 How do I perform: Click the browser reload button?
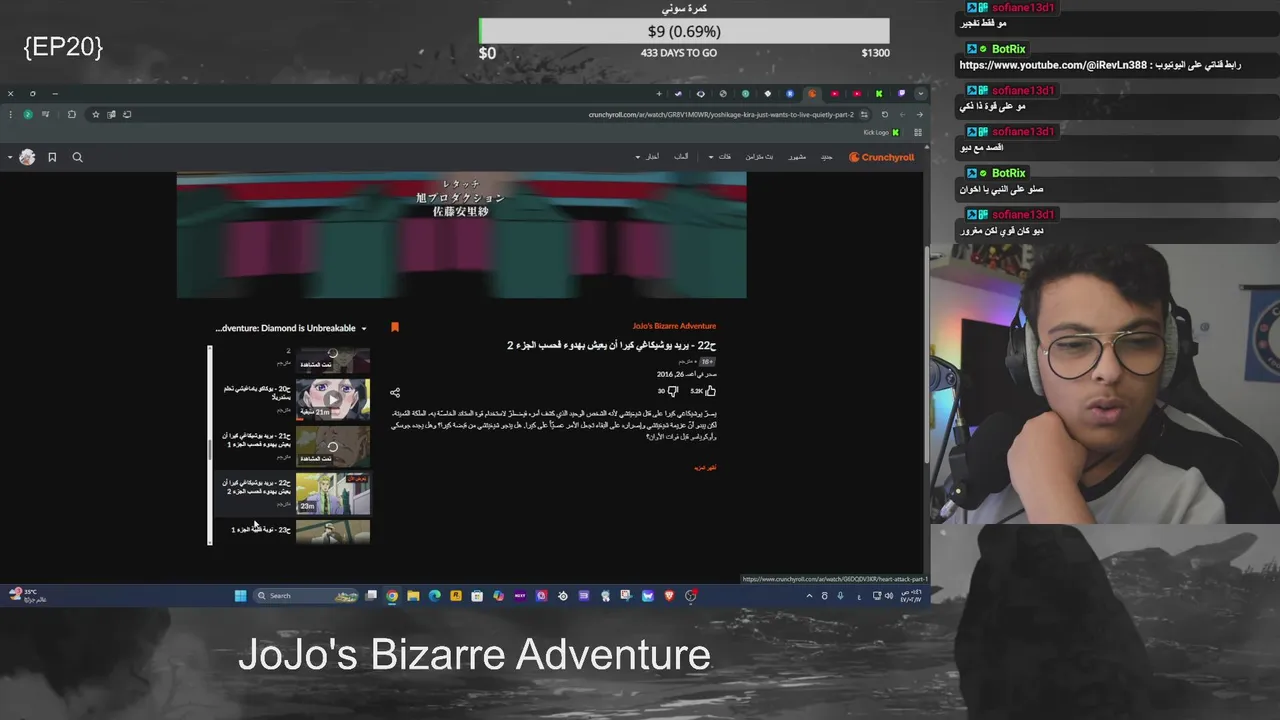pos(884,114)
